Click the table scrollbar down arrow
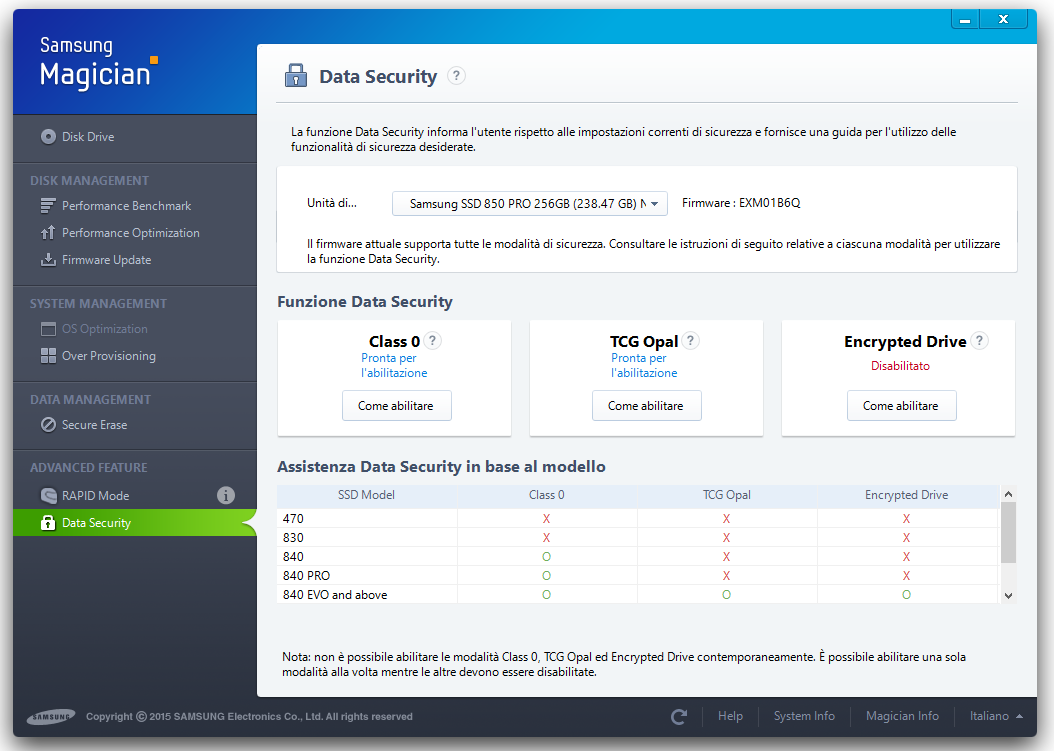This screenshot has width=1054, height=751. pyautogui.click(x=1008, y=595)
